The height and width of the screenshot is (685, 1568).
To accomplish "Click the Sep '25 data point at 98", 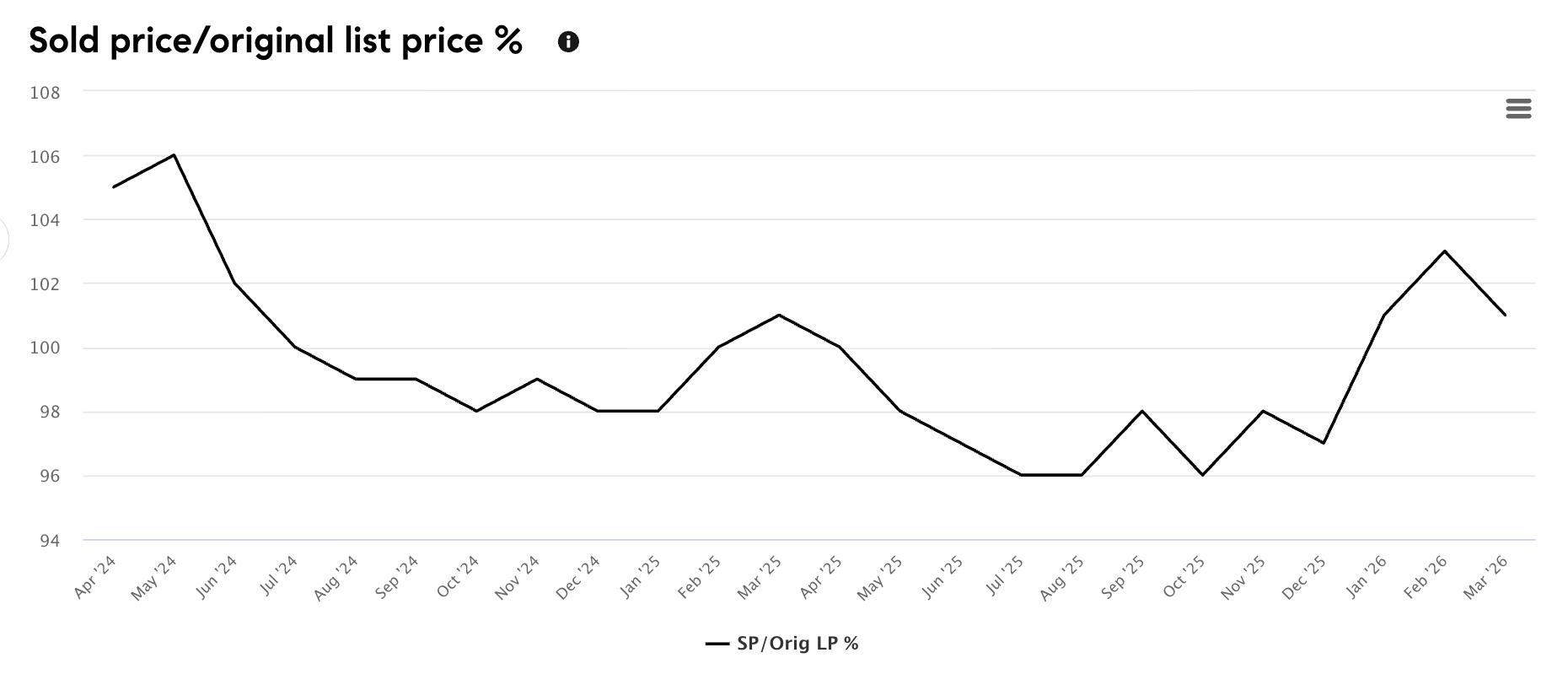I will coord(1142,411).
